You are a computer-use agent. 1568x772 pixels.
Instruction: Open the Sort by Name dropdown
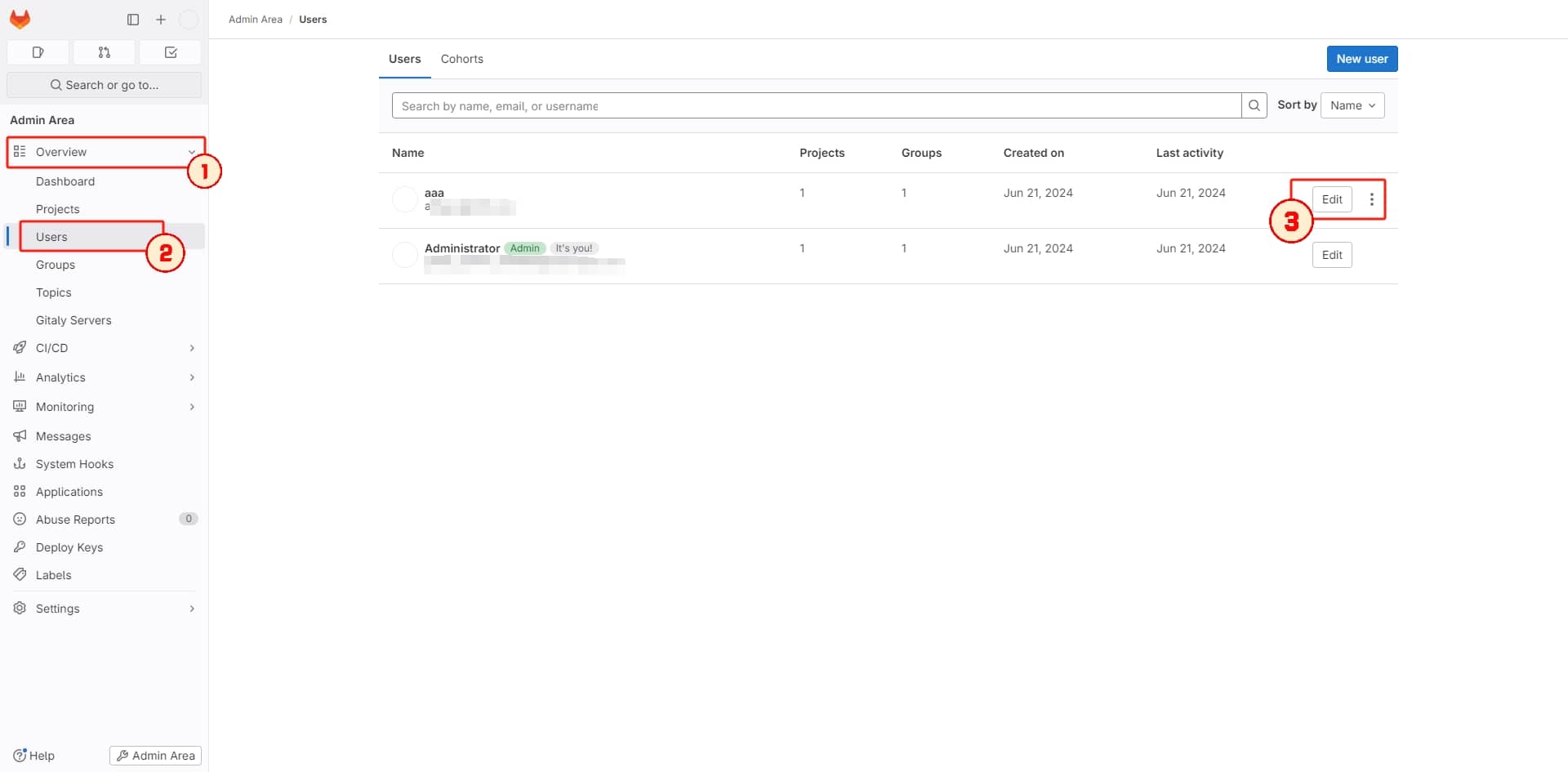click(x=1352, y=105)
